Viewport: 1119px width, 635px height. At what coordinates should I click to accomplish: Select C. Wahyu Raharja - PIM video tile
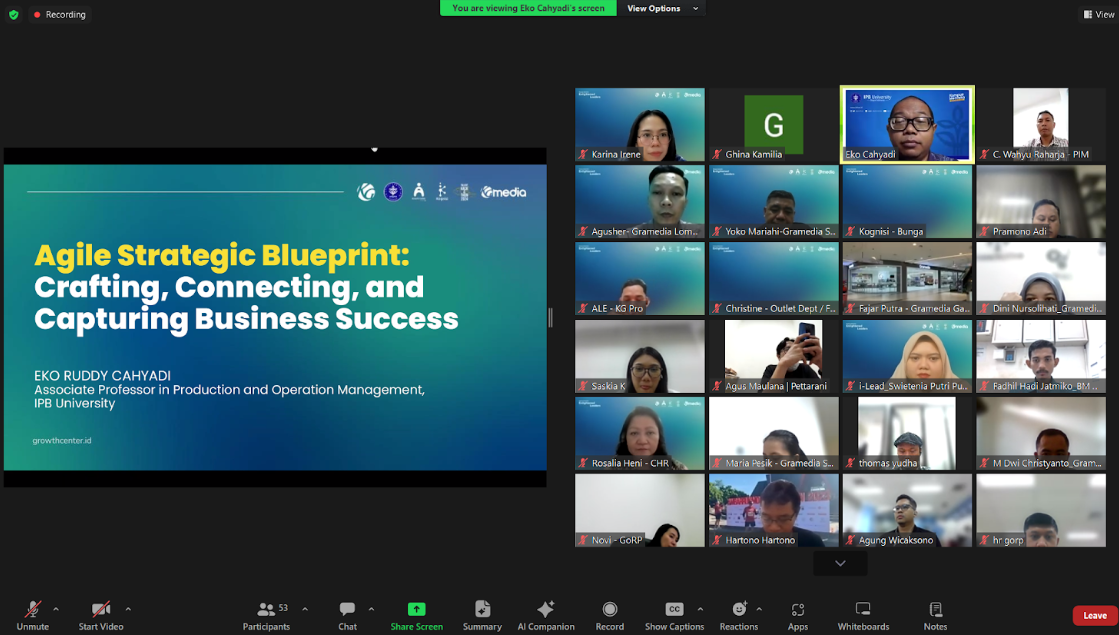coord(1040,125)
